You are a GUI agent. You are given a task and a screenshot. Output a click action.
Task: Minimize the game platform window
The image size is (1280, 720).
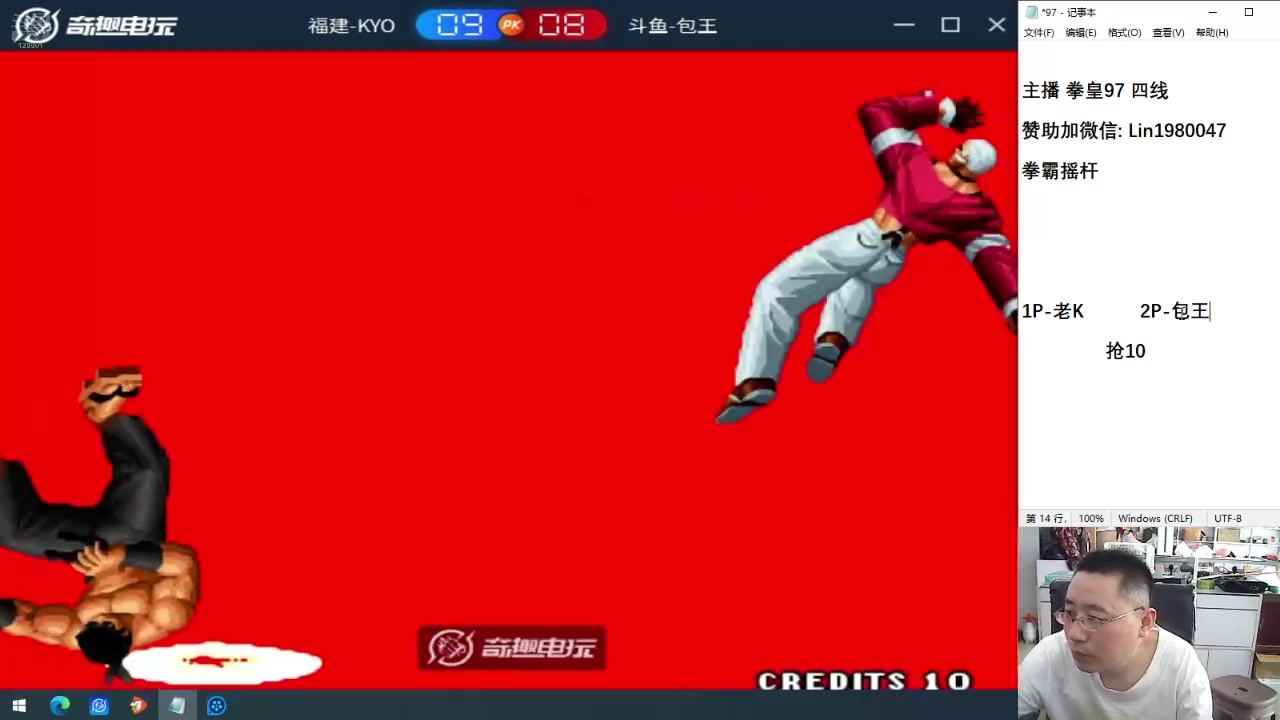click(x=904, y=25)
